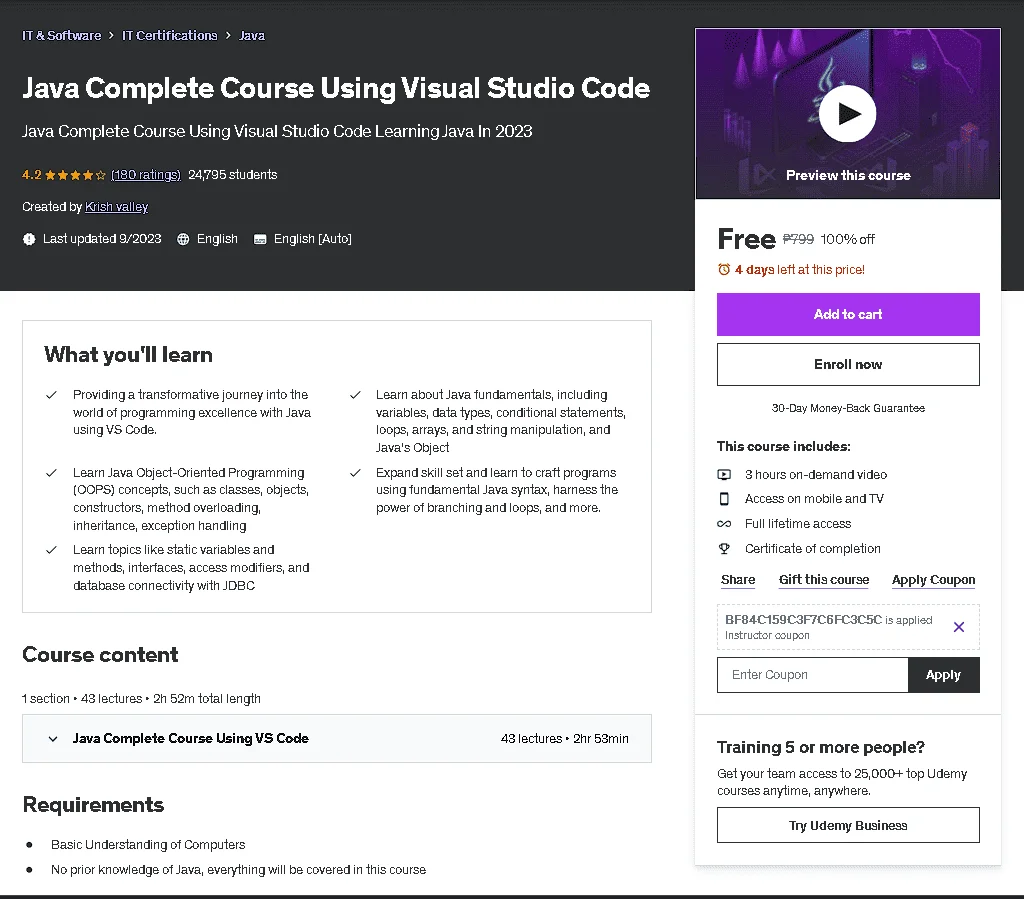Image resolution: width=1024 pixels, height=899 pixels.
Task: Click the 'Preview this course' caption
Action: coord(848,175)
